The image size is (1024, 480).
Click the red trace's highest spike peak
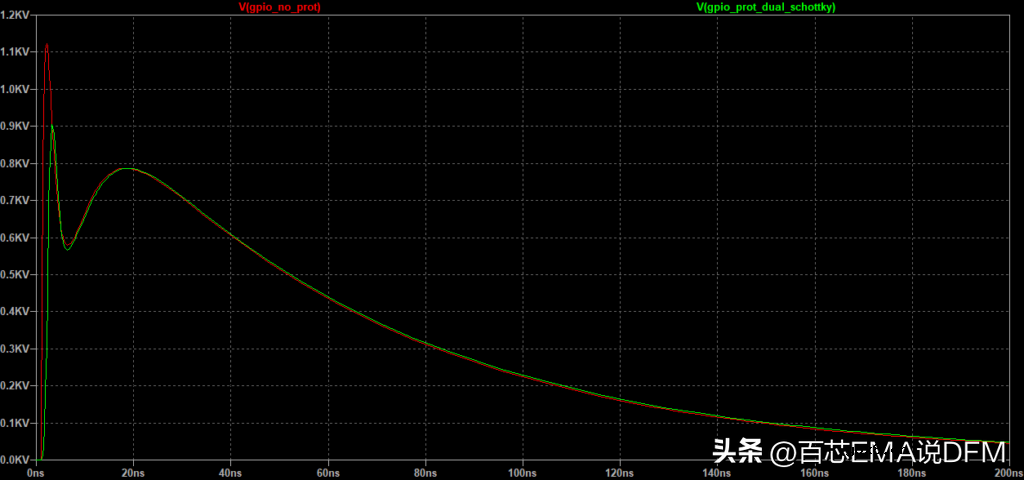tap(46, 45)
